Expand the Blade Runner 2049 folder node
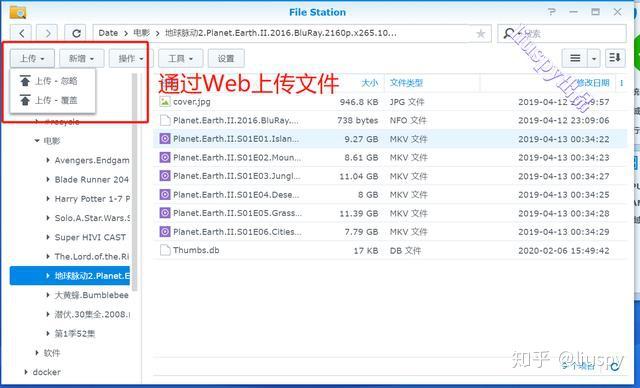640x388 pixels. coord(48,180)
